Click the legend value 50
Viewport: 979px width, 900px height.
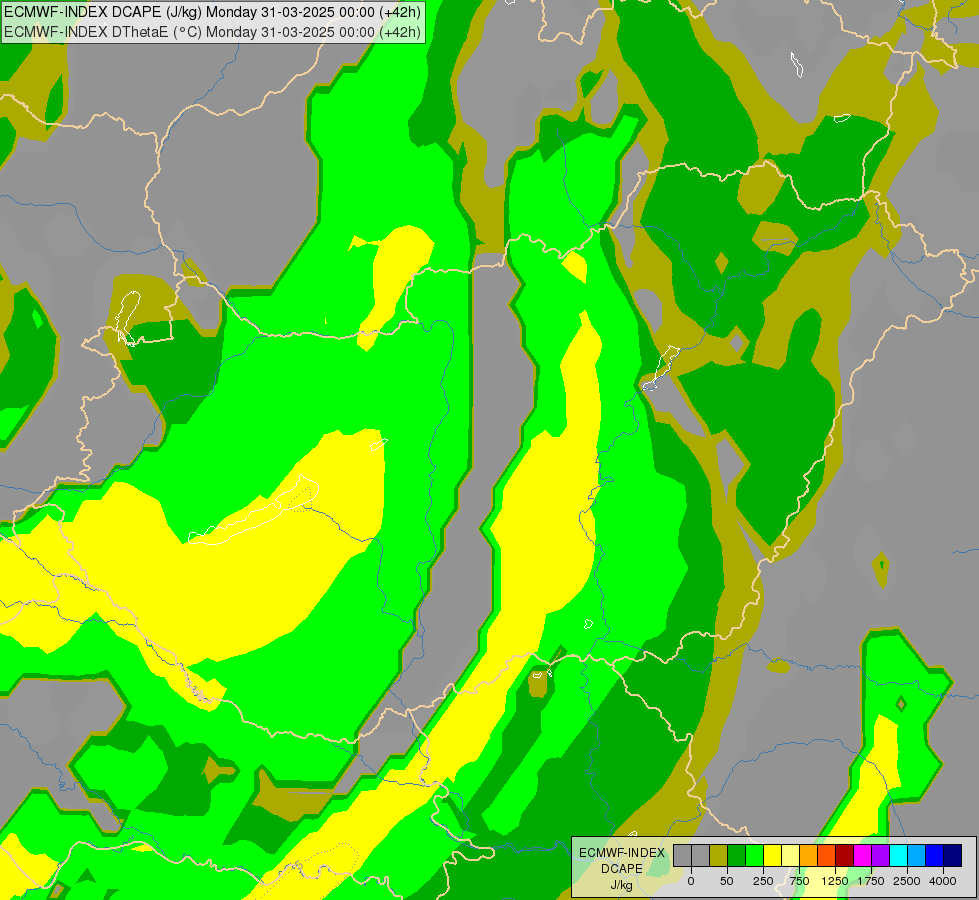click(727, 881)
